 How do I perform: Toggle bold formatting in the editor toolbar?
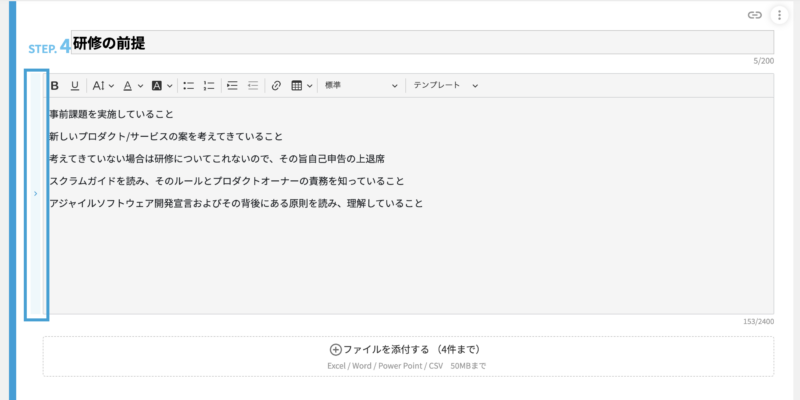(x=55, y=86)
